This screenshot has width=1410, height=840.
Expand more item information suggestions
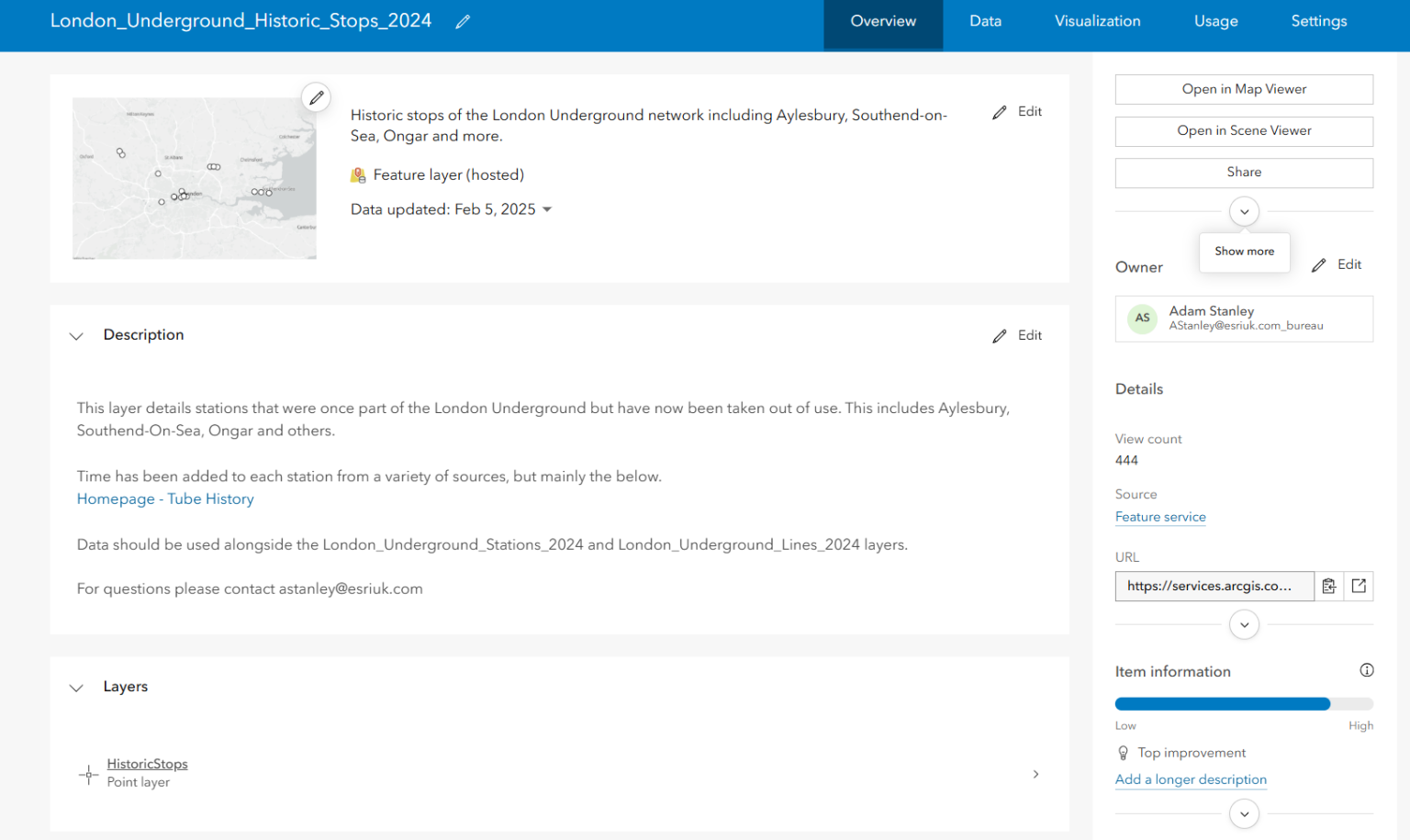1244,814
